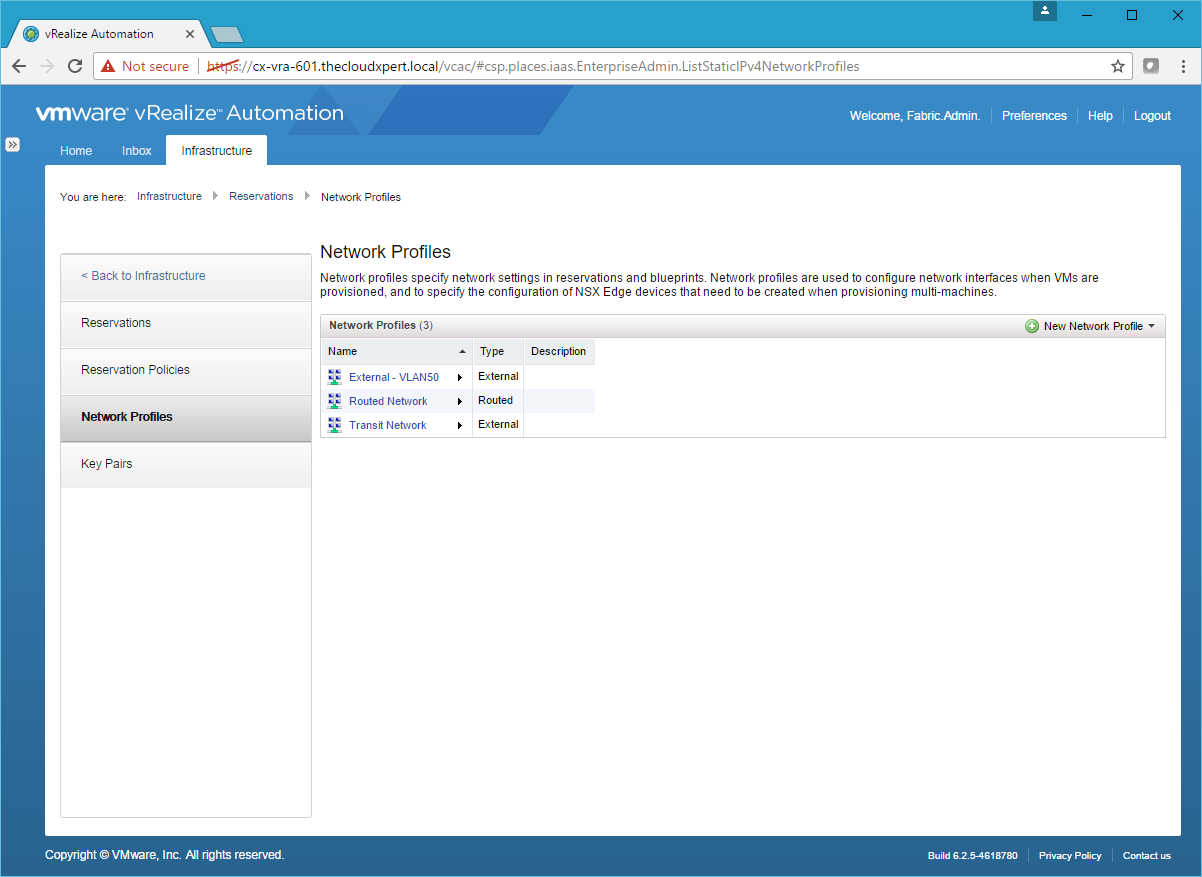The width and height of the screenshot is (1202, 877).
Task: Click the External - VLAN50 network profile icon
Action: click(335, 377)
